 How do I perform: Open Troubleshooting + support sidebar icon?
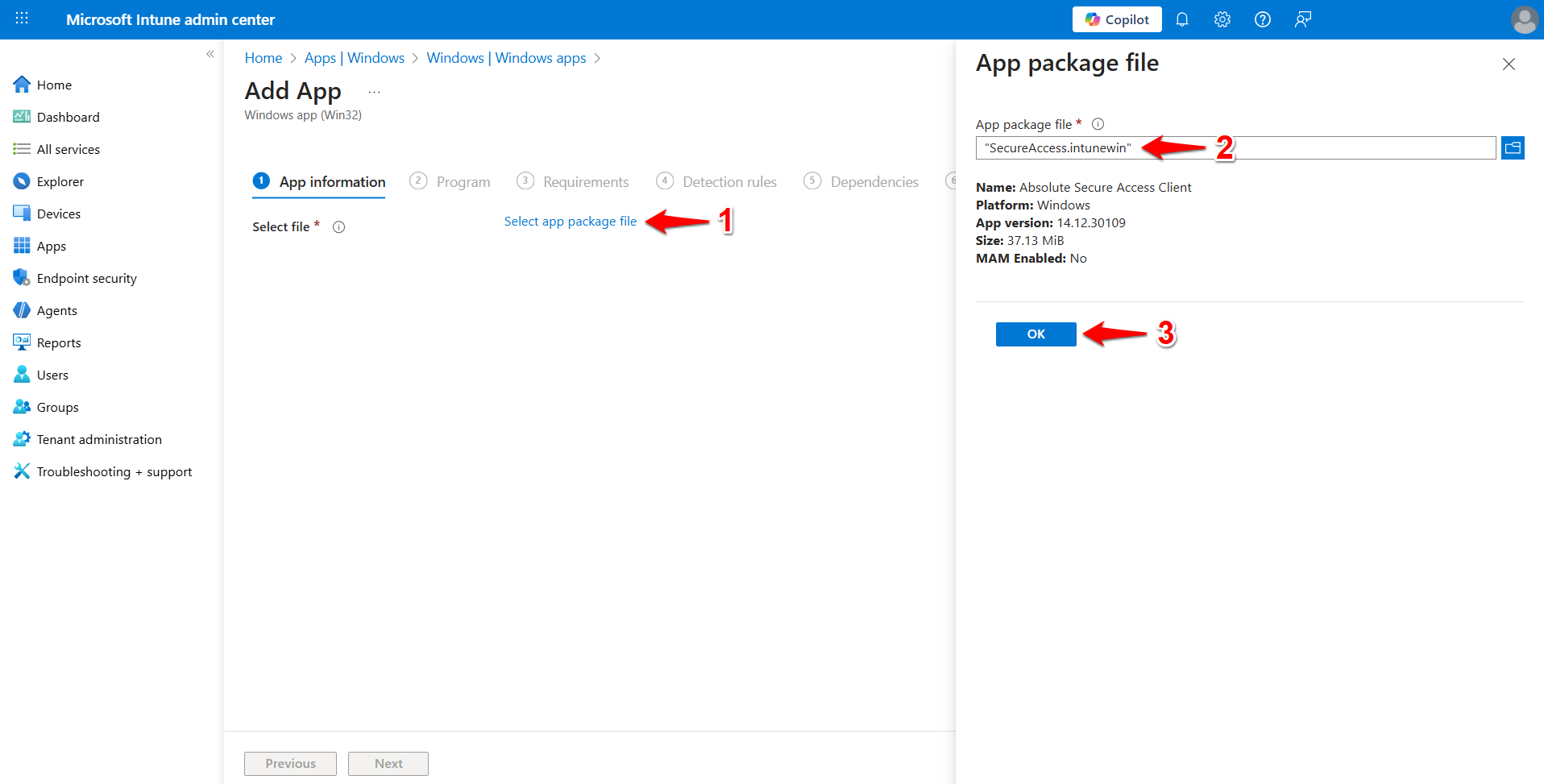(22, 471)
